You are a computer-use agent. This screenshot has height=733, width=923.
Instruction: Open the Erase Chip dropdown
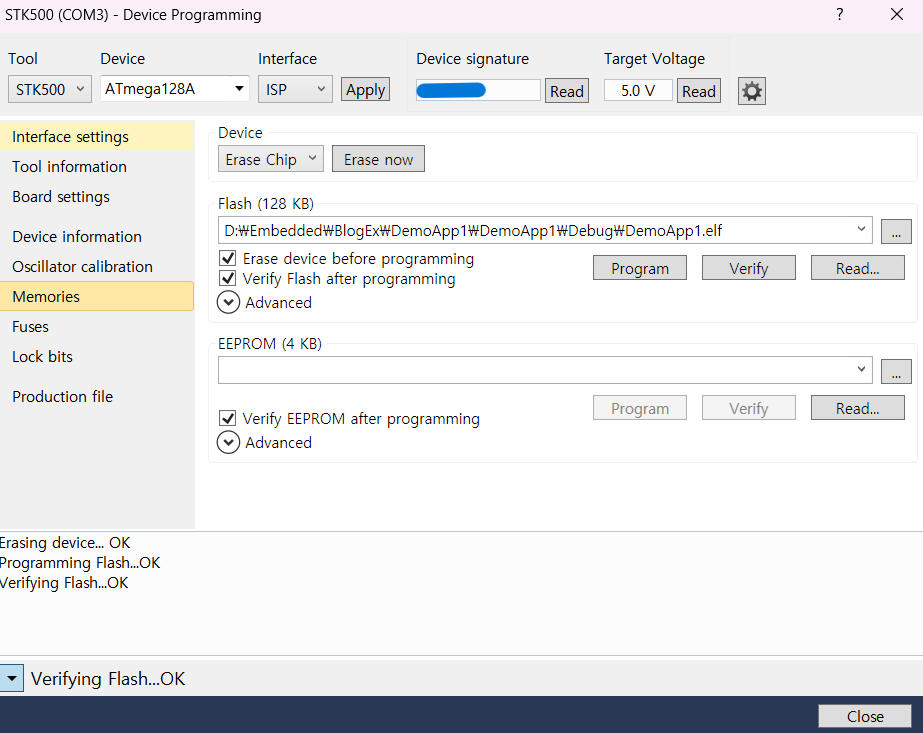click(x=271, y=159)
